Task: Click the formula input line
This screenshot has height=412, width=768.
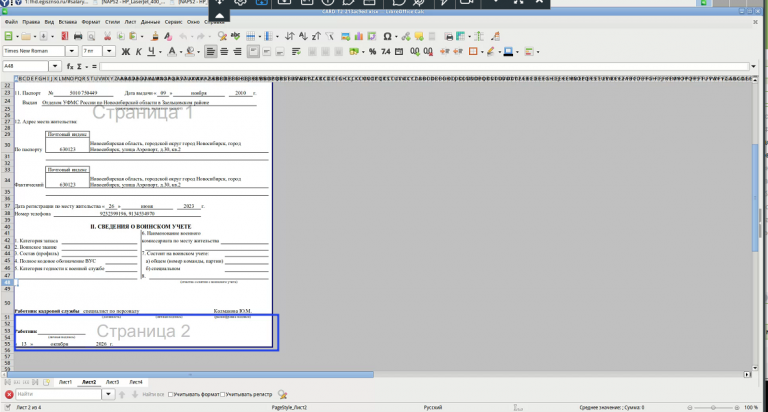Action: pyautogui.click(x=424, y=66)
